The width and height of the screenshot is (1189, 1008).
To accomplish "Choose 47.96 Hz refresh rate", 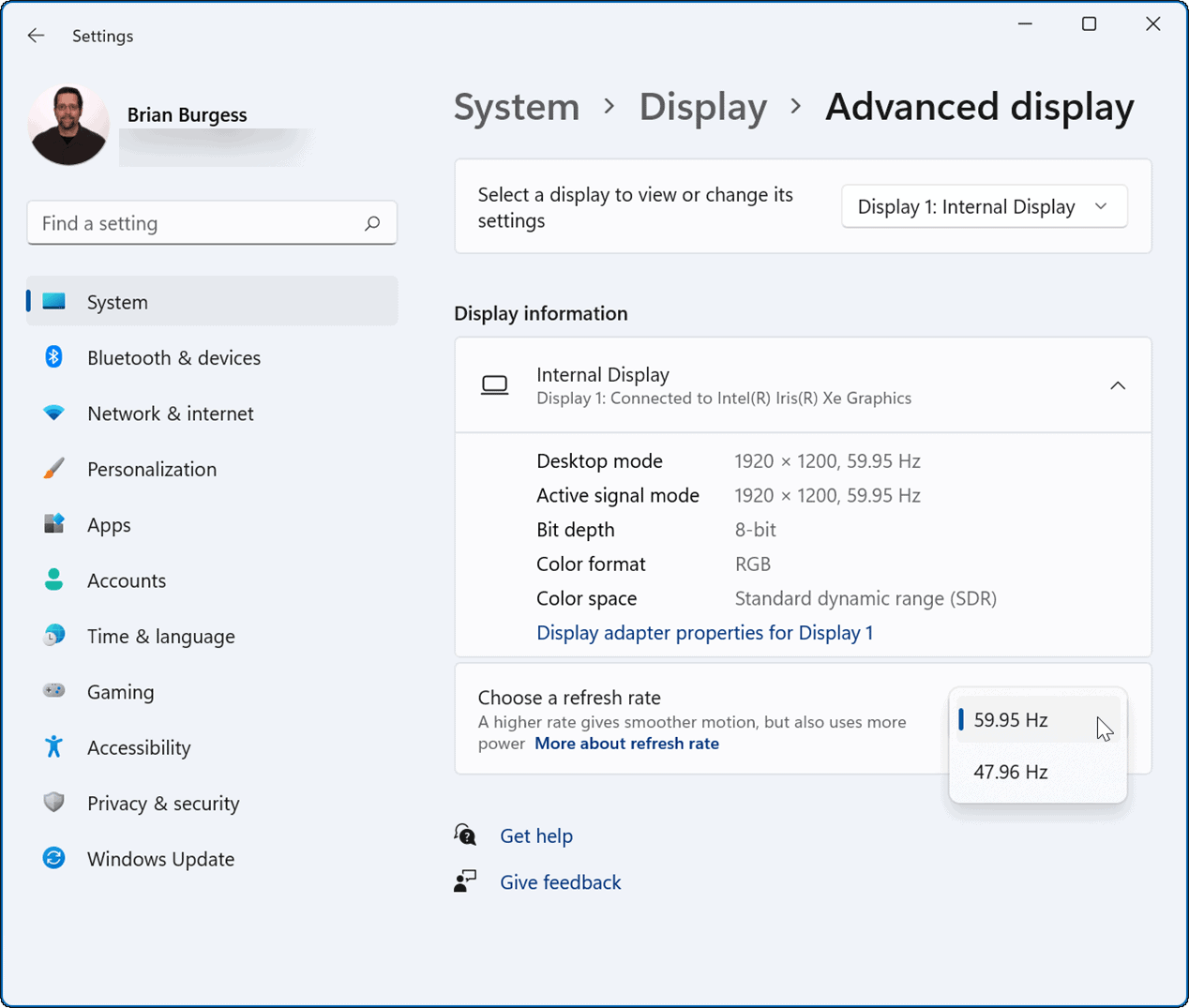I will (1038, 772).
